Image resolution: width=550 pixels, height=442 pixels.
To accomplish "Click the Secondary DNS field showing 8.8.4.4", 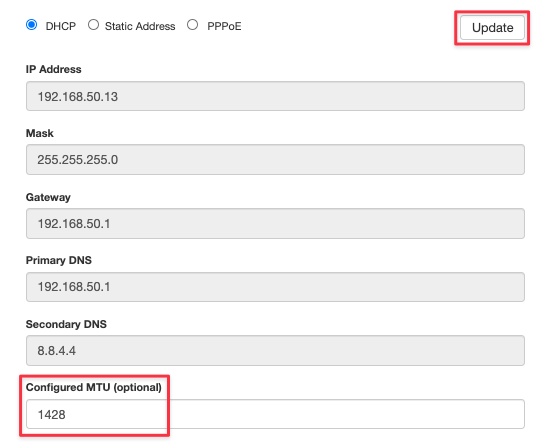I will 275,350.
